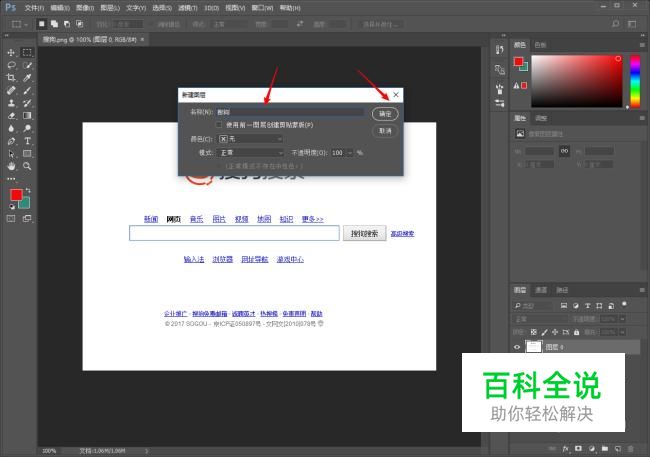Select the Horizontal Type tool
Viewport: 650px width, 457px height.
tap(27, 141)
